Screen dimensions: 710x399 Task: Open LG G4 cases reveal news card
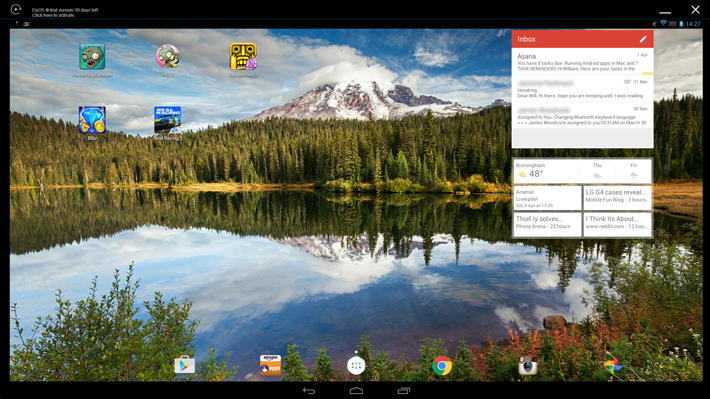(x=617, y=198)
